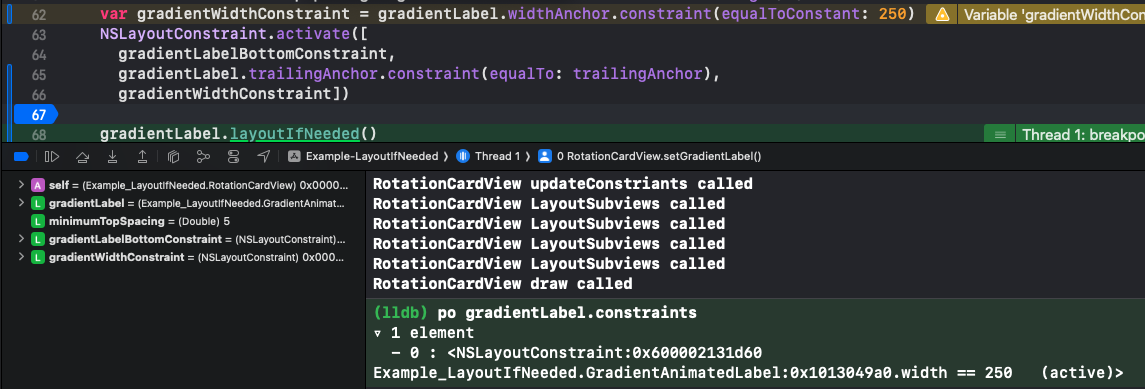Image resolution: width=1145 pixels, height=389 pixels.
Task: Click gradientWidthConstraint on line 66
Action: [x=225, y=94]
